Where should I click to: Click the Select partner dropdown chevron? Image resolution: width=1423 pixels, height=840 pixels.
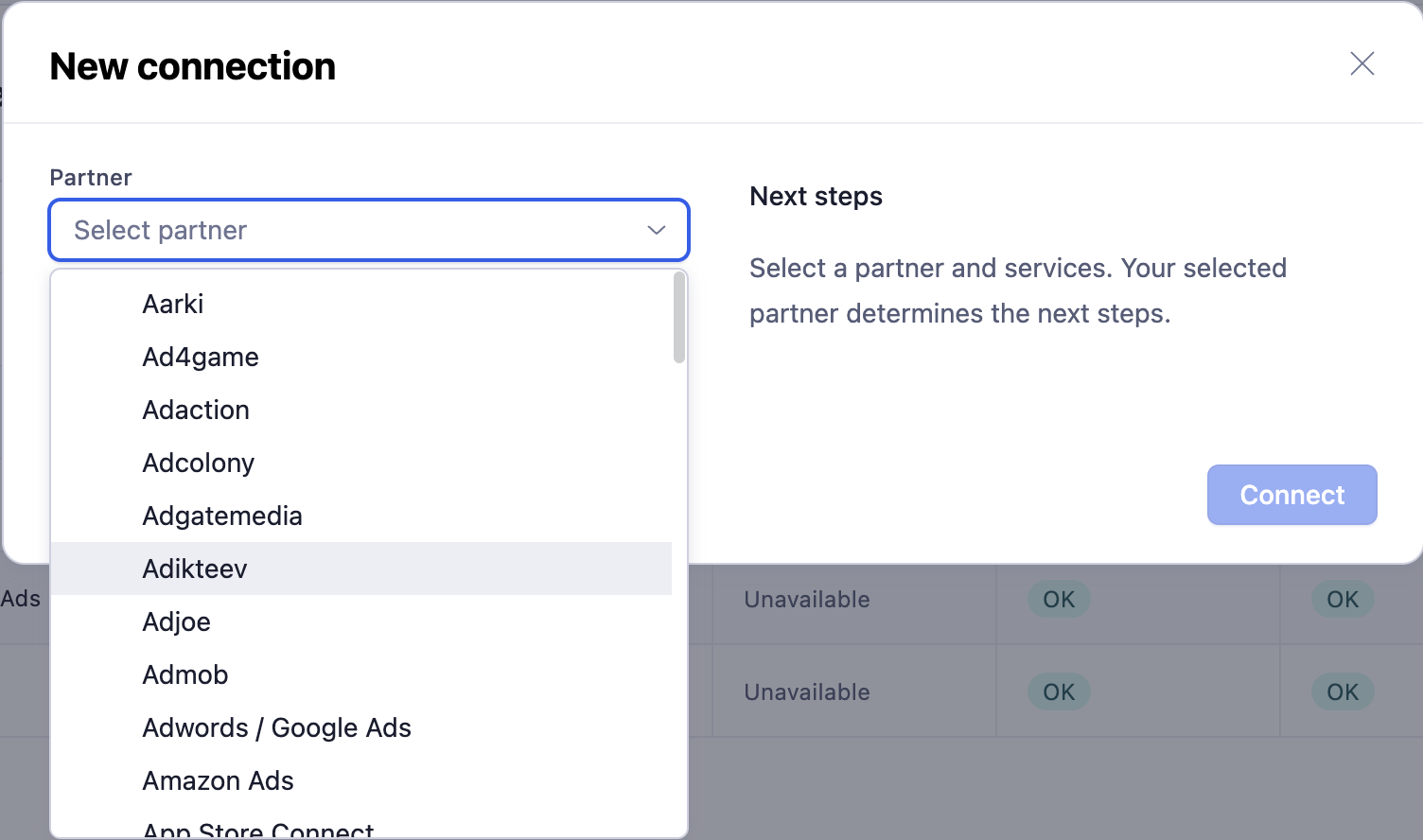click(656, 230)
